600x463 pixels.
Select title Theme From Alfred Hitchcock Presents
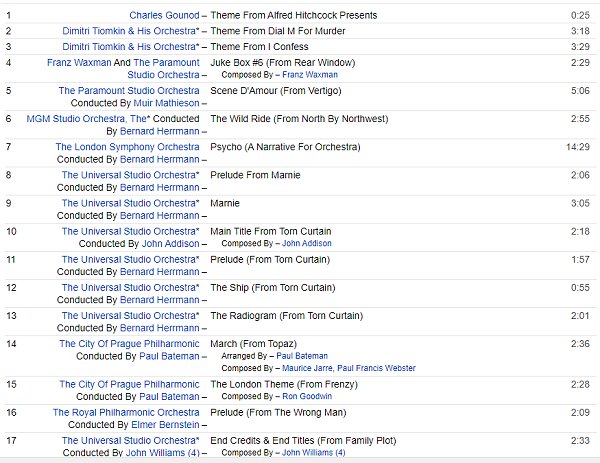tap(293, 15)
